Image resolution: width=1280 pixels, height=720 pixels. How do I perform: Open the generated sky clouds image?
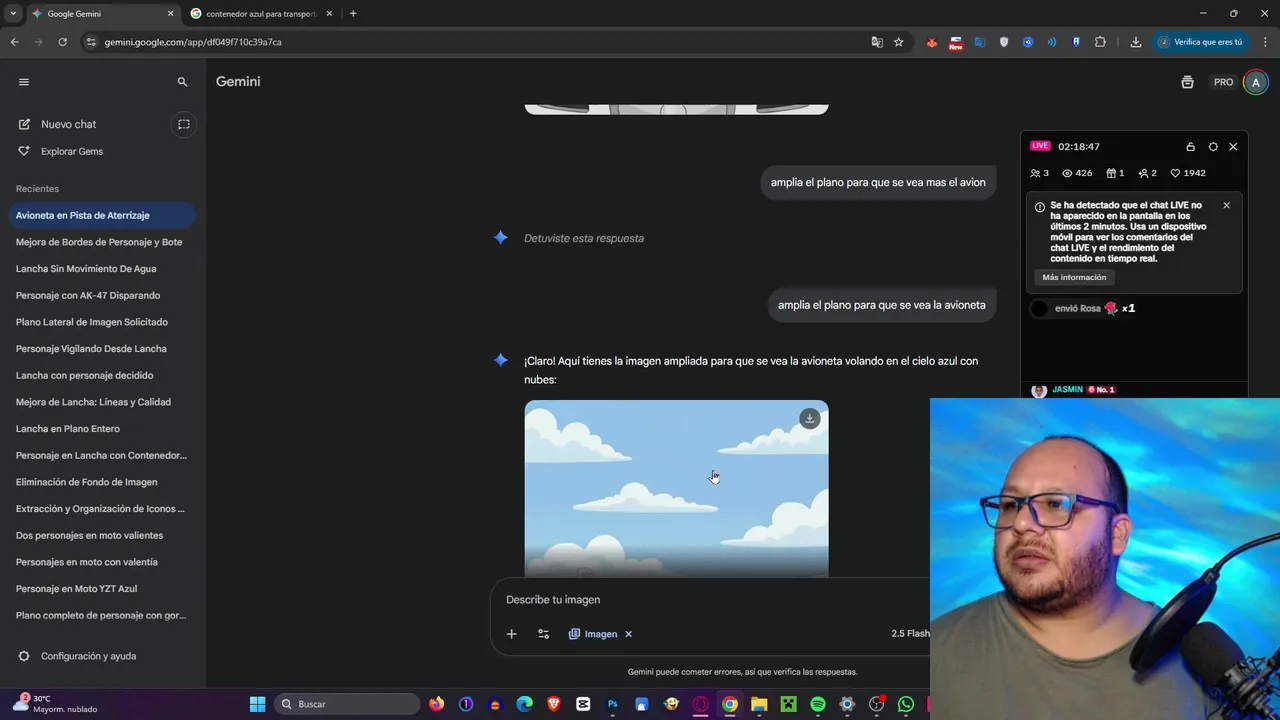coord(676,489)
